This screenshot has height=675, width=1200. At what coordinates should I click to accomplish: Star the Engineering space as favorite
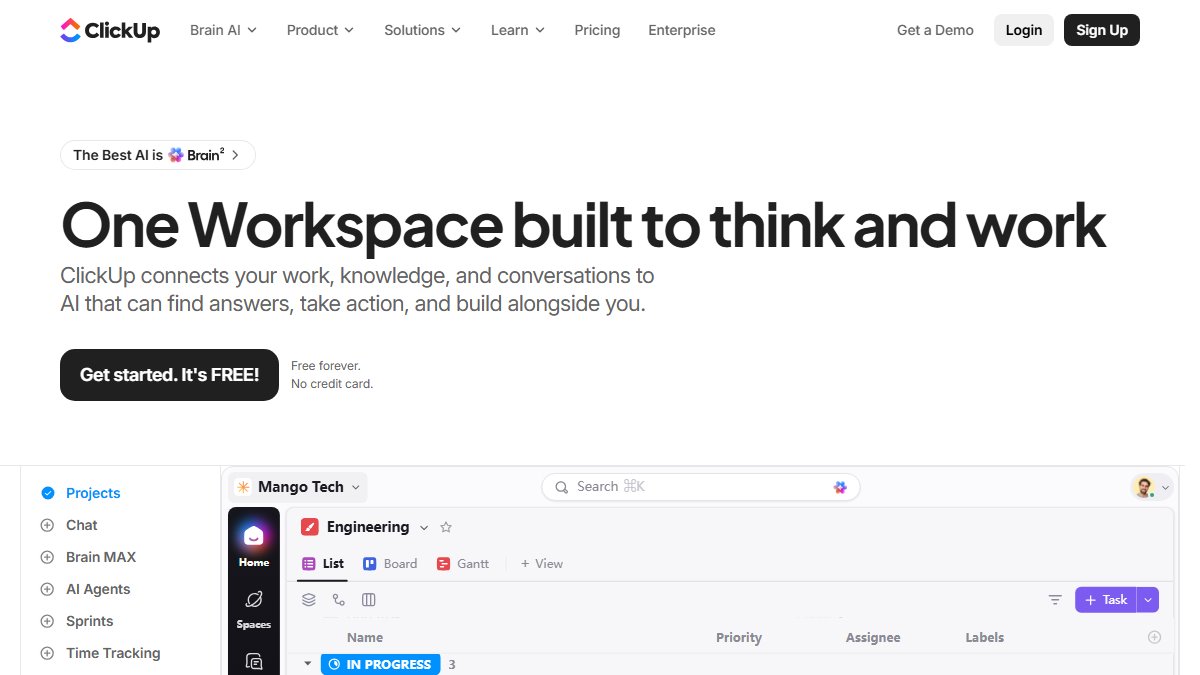coord(446,527)
